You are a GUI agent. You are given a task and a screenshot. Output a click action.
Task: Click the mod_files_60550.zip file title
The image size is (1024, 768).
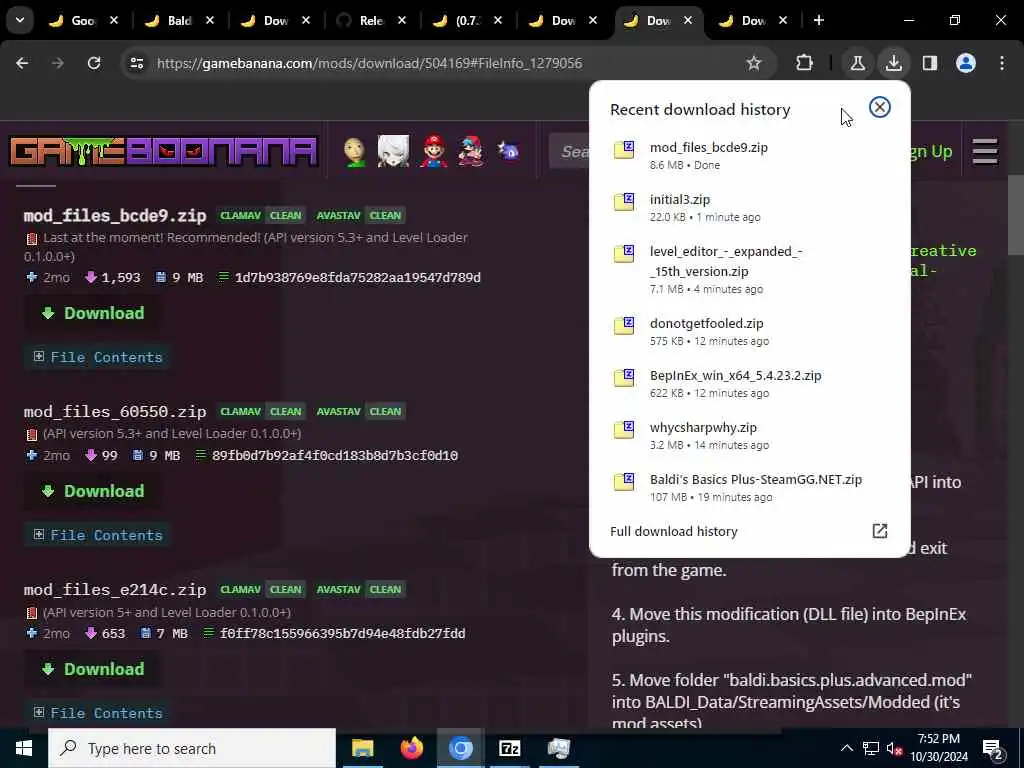tap(115, 411)
